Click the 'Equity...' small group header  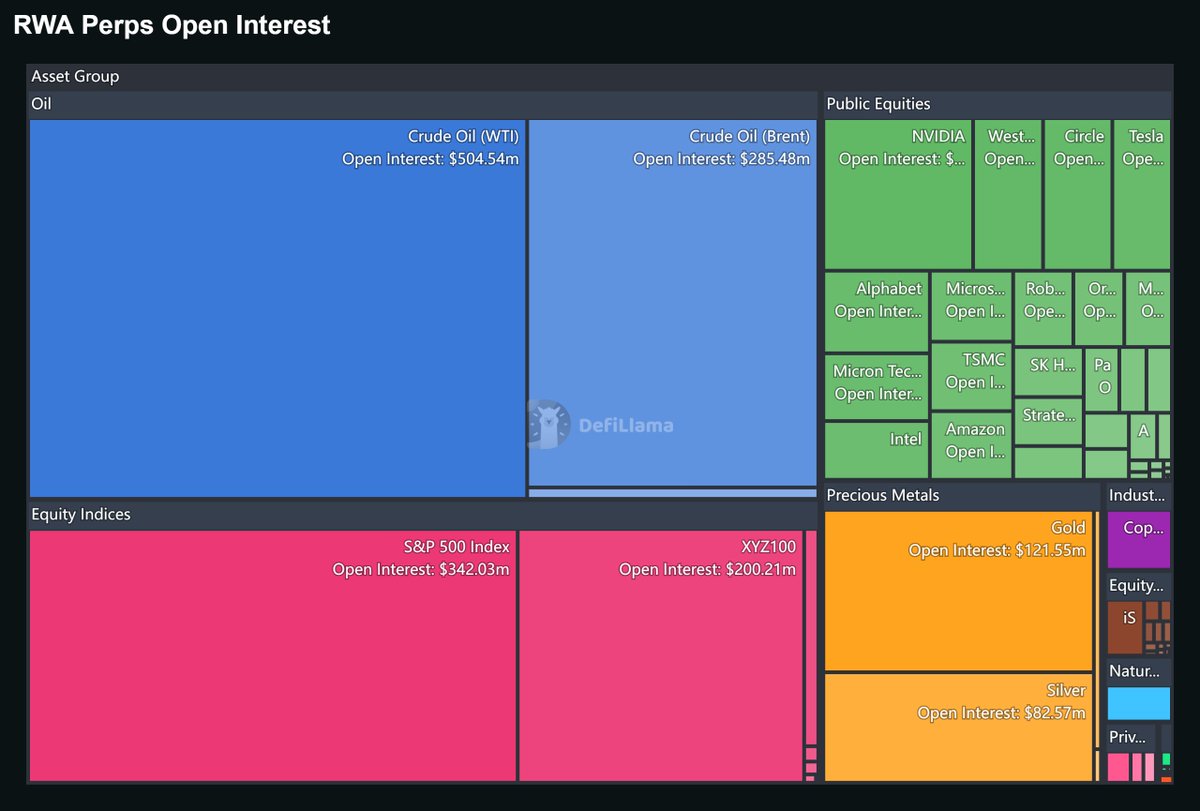[x=1138, y=586]
